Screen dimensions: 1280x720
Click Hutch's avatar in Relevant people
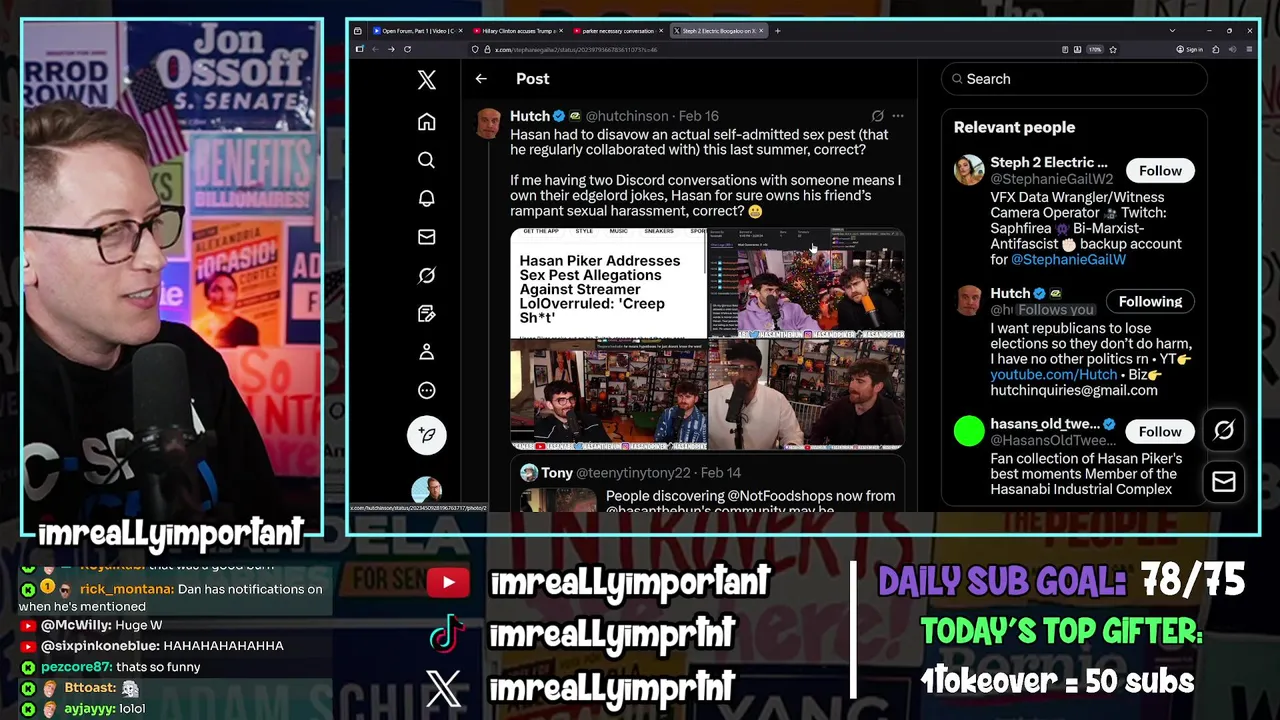coord(969,301)
